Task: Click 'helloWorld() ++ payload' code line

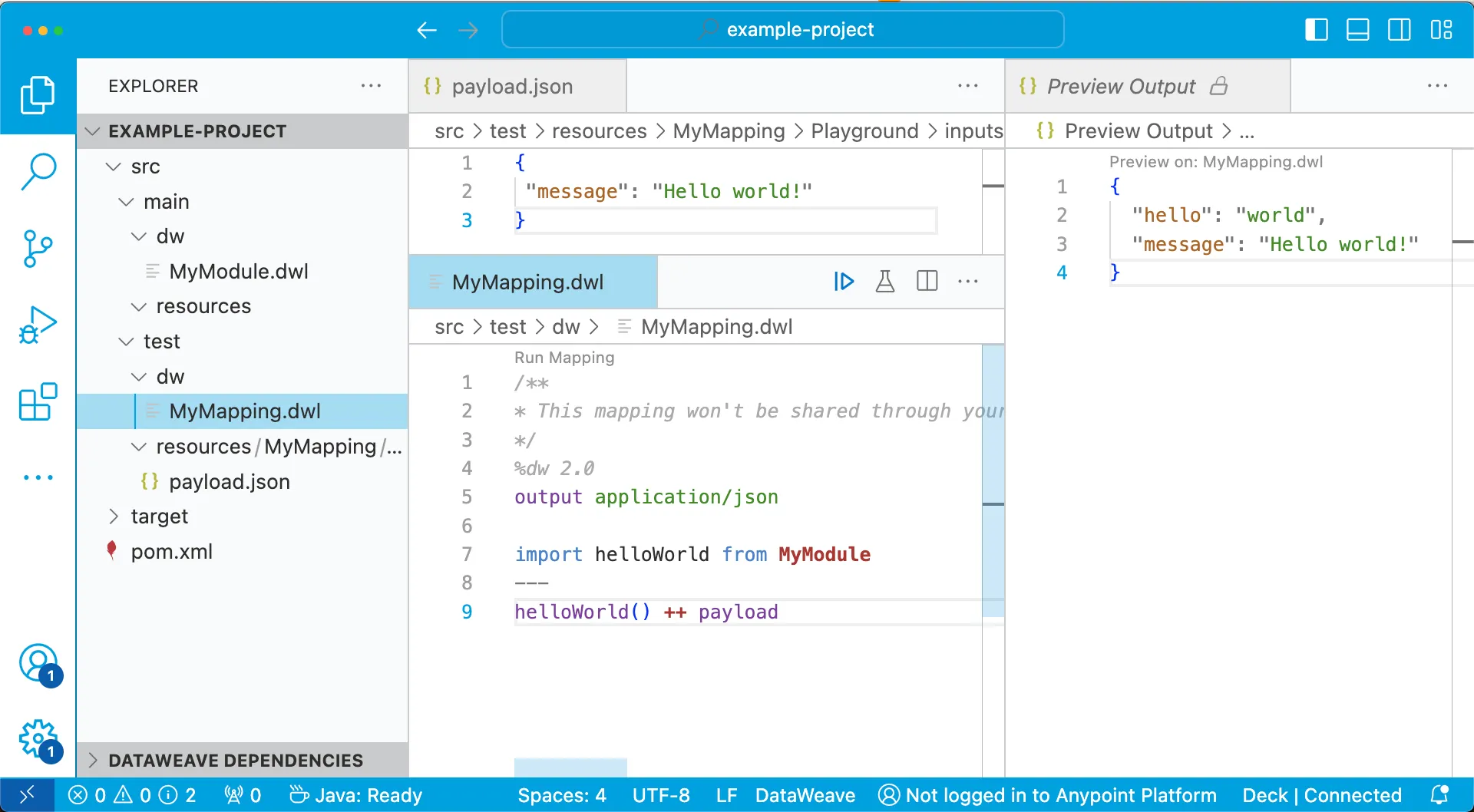Action: point(646,612)
